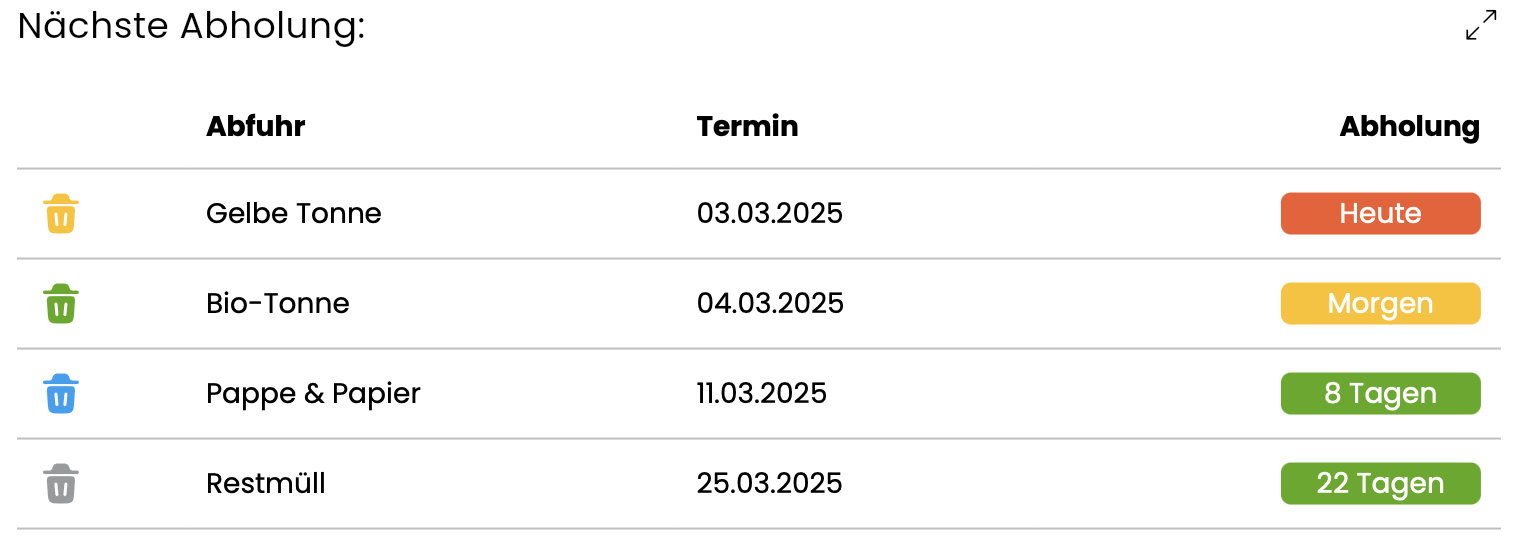Image resolution: width=1518 pixels, height=544 pixels.
Task: Select the Pappe & Papier row label
Action: pos(313,395)
